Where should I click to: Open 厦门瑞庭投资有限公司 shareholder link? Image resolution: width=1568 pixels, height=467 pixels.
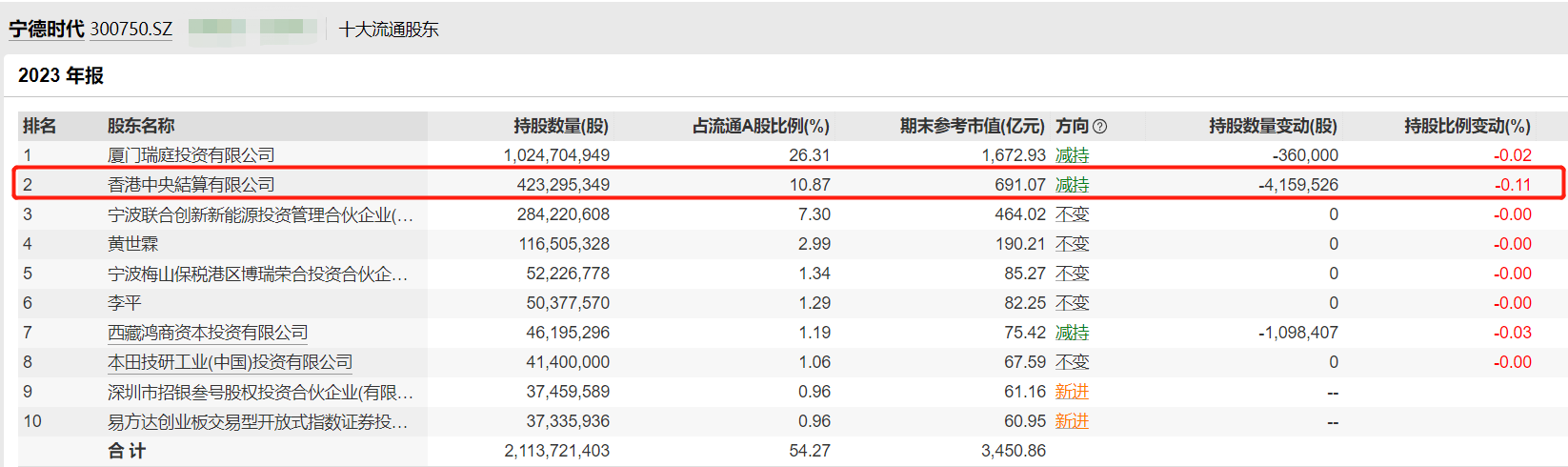click(191, 155)
